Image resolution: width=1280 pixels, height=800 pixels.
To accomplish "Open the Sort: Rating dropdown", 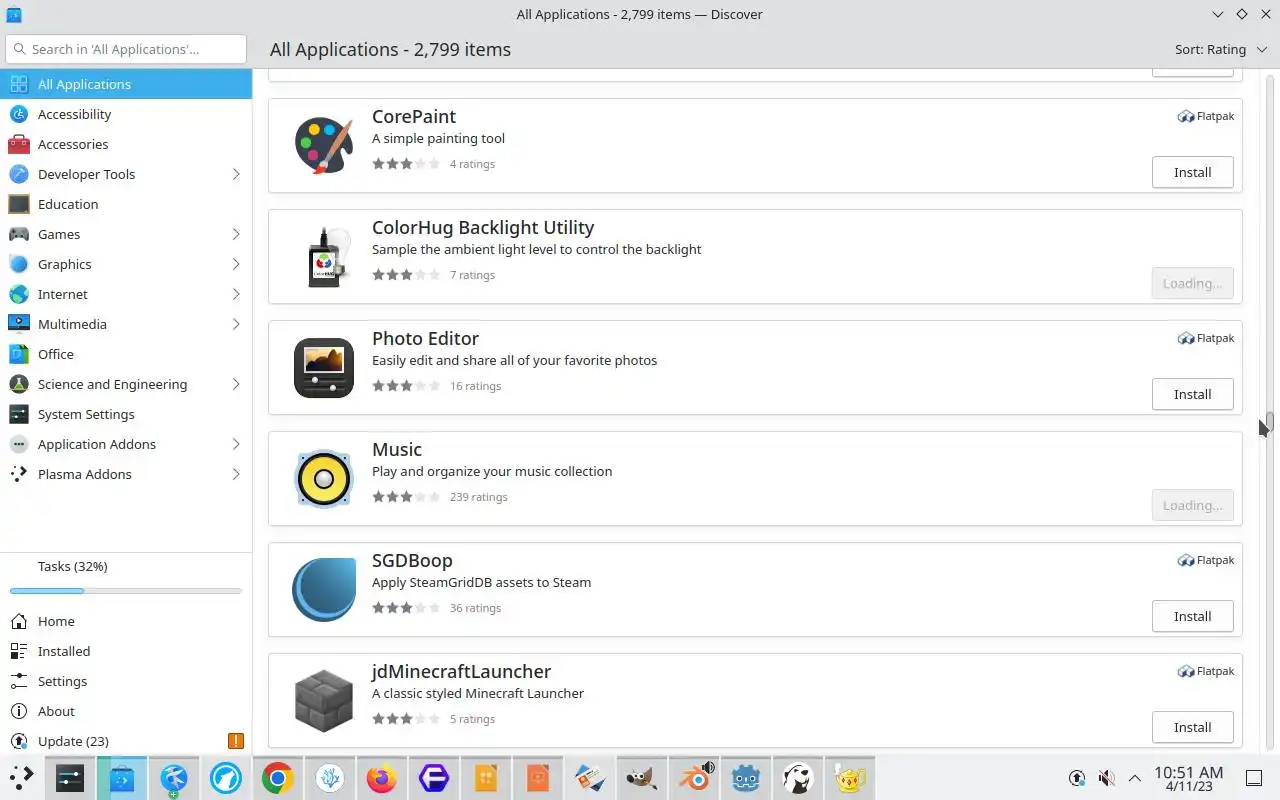I will (x=1219, y=49).
